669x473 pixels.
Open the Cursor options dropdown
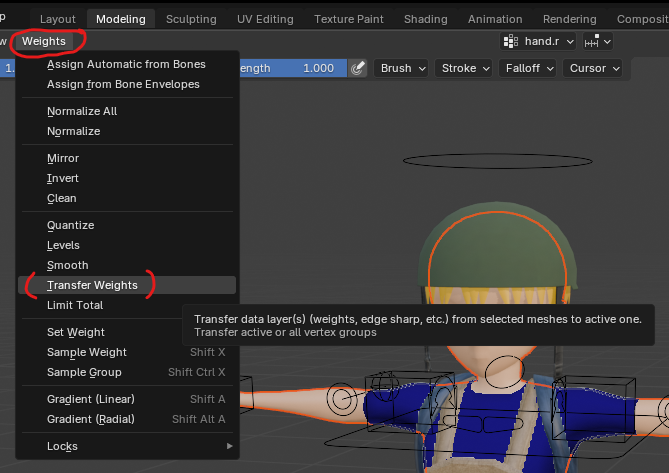coord(593,68)
